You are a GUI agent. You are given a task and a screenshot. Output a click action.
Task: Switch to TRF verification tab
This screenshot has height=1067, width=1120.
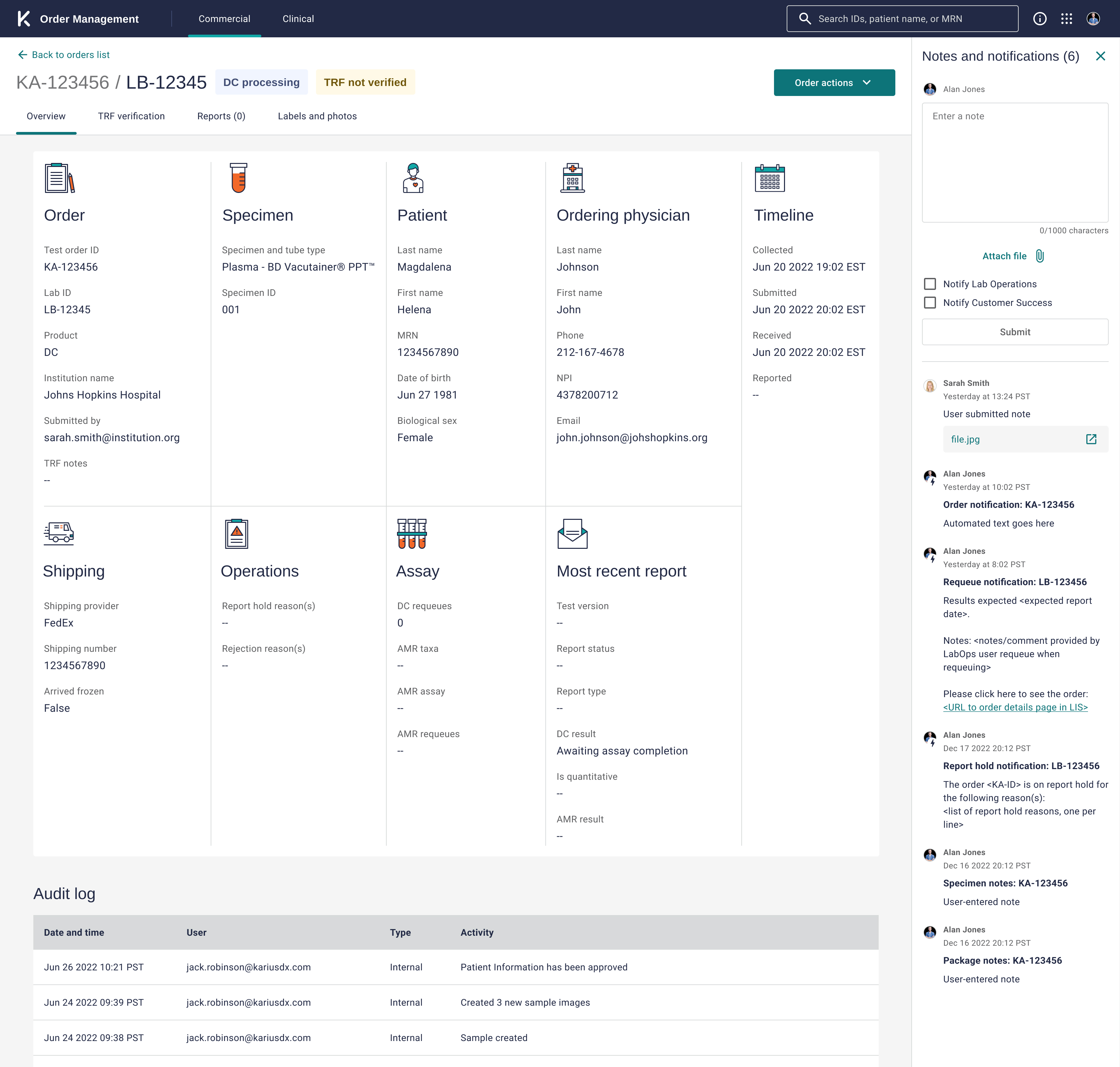[x=131, y=116]
